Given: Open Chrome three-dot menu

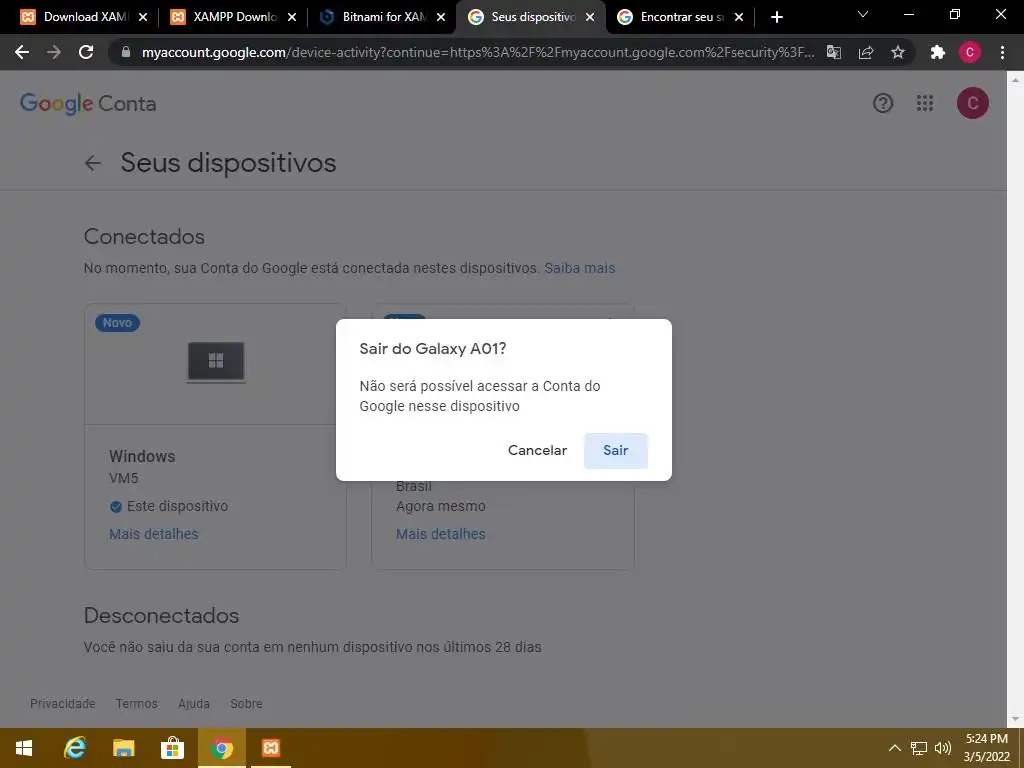Looking at the screenshot, I should (x=1002, y=52).
